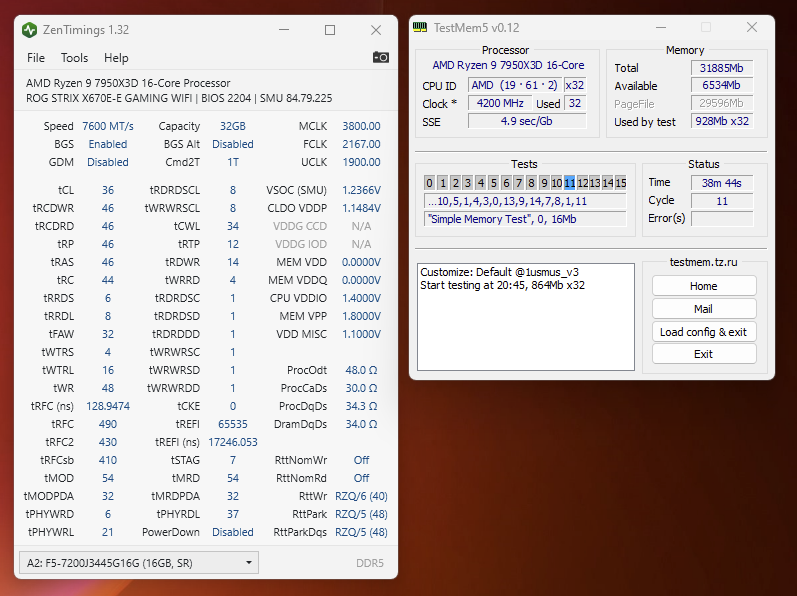This screenshot has width=797, height=596.
Task: Click the Exit button in TestMem5
Action: [704, 354]
